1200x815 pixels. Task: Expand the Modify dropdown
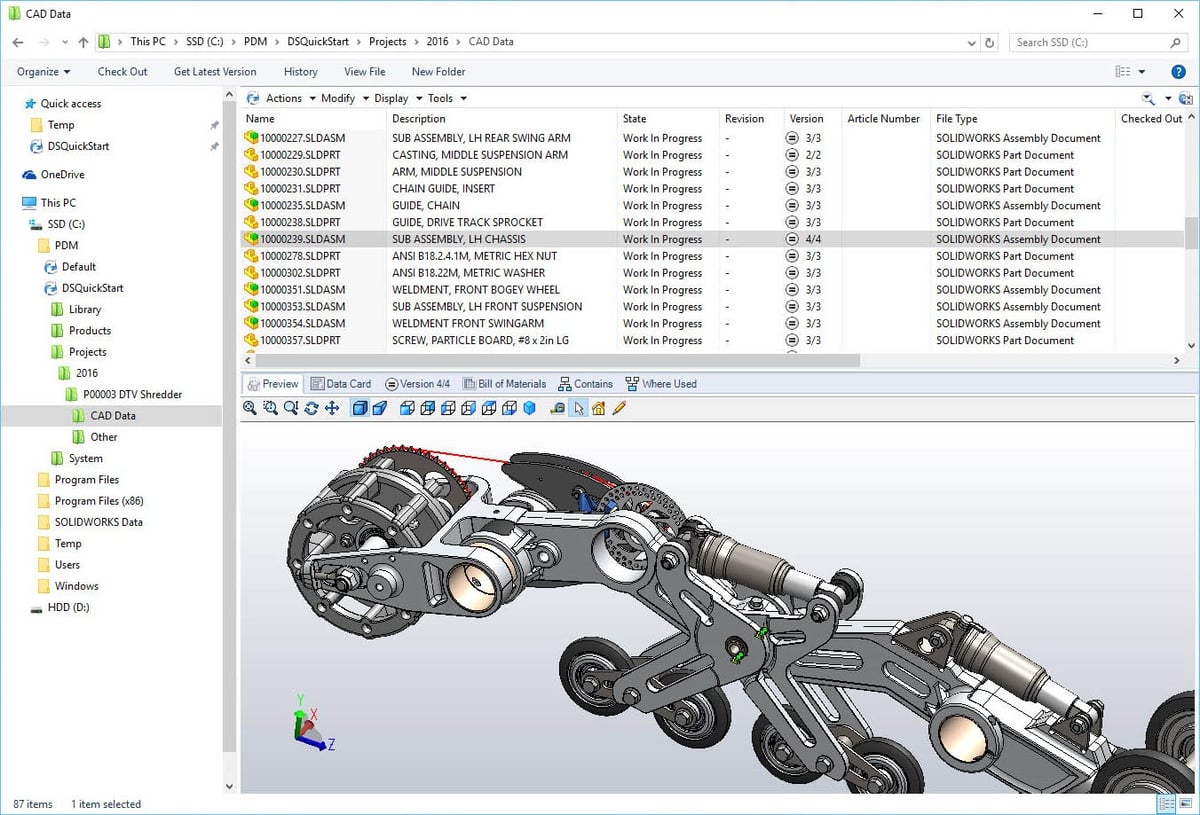tap(339, 97)
